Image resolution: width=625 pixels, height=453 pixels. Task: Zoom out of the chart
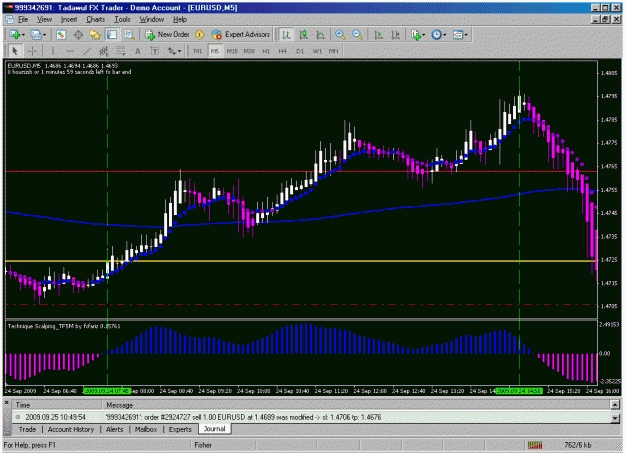click(x=357, y=35)
